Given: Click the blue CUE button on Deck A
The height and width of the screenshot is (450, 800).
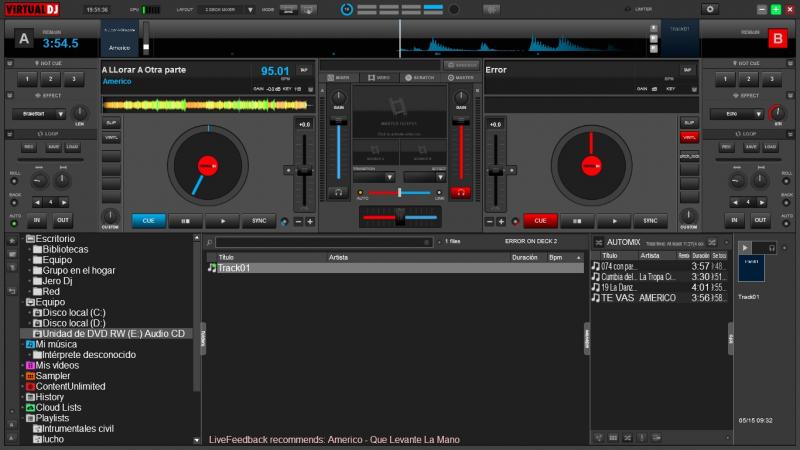Looking at the screenshot, I should coord(148,221).
